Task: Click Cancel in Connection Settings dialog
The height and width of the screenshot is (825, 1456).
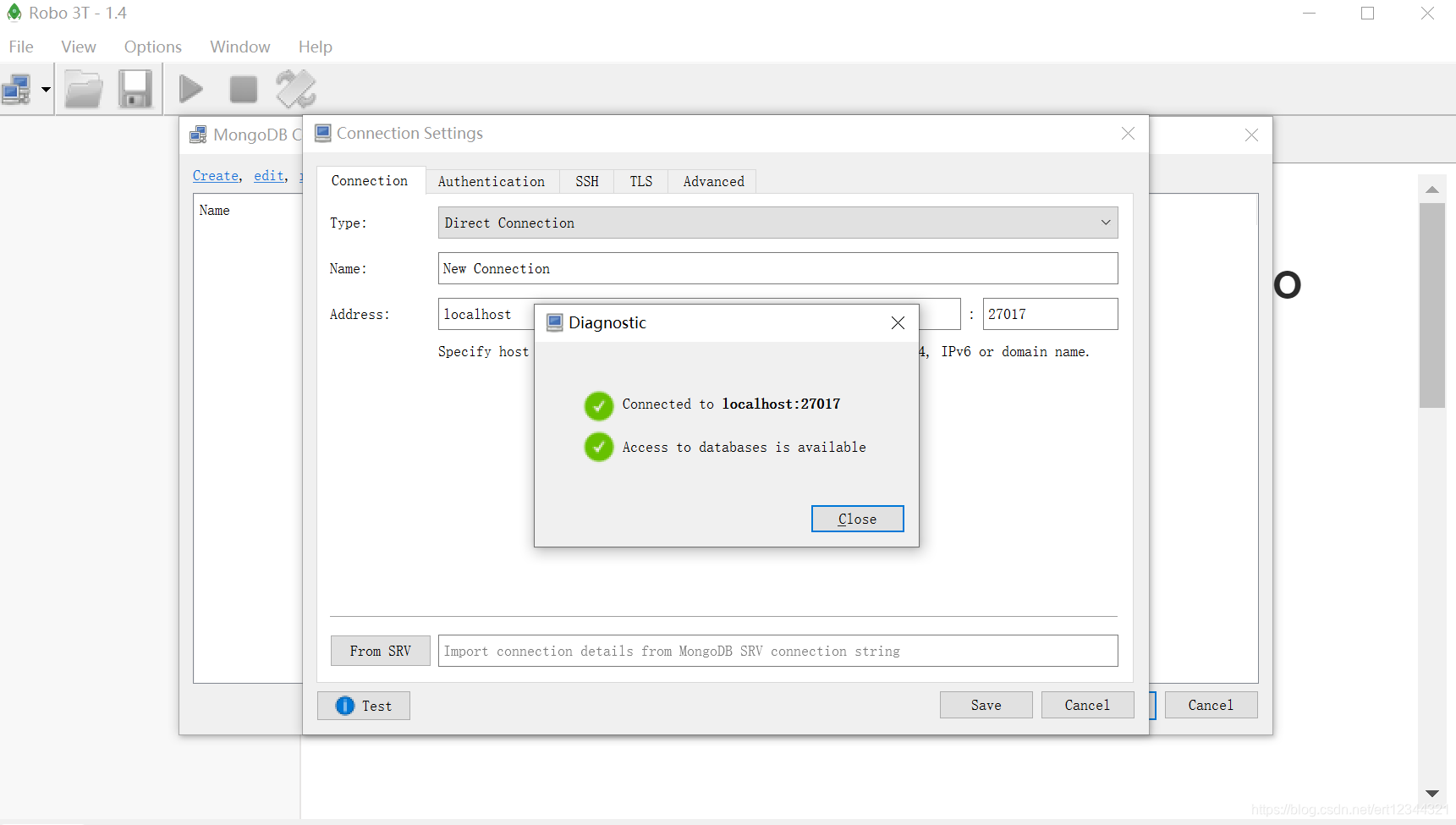Action: (1088, 705)
